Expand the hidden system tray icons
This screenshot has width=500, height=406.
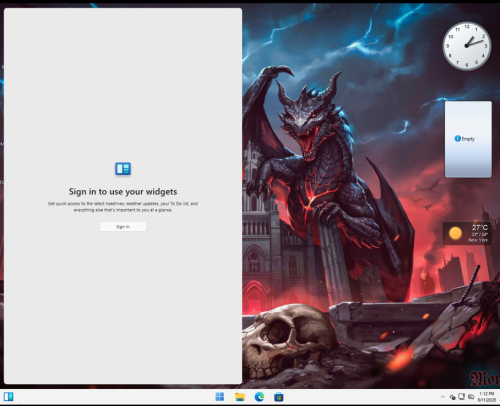443,397
